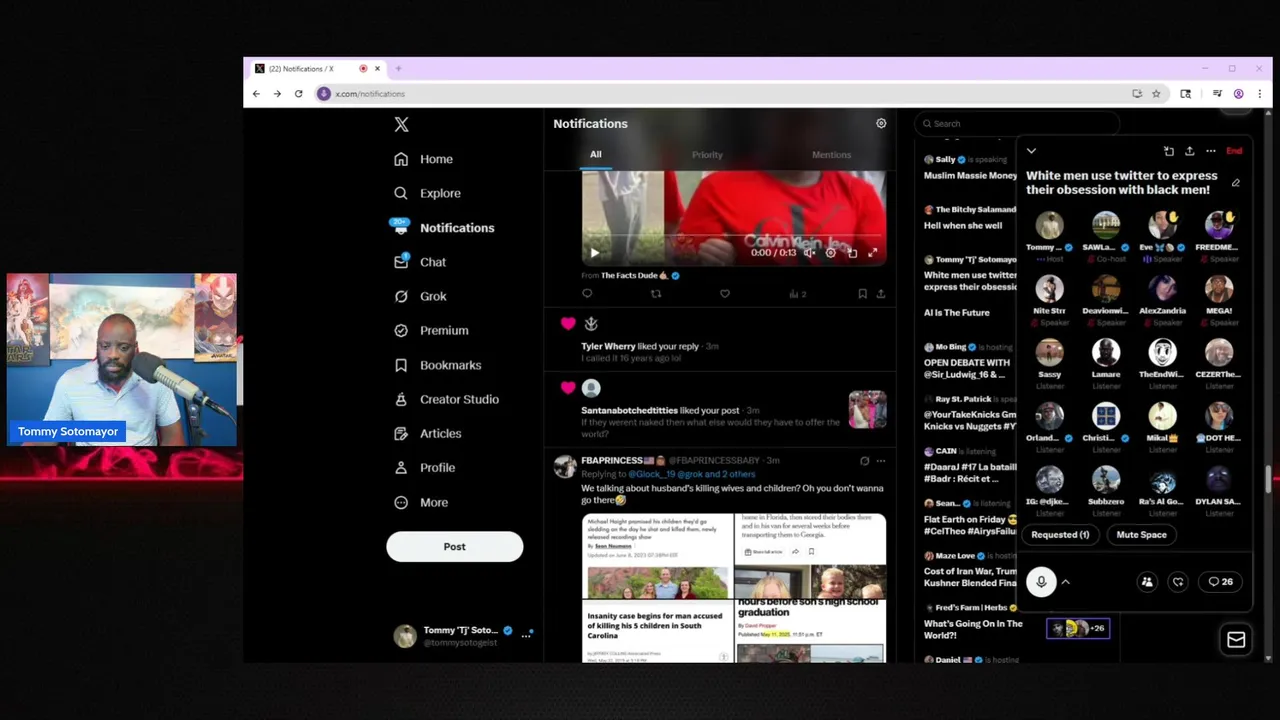View analytics on the video post
1280x720 pixels.
[797, 294]
